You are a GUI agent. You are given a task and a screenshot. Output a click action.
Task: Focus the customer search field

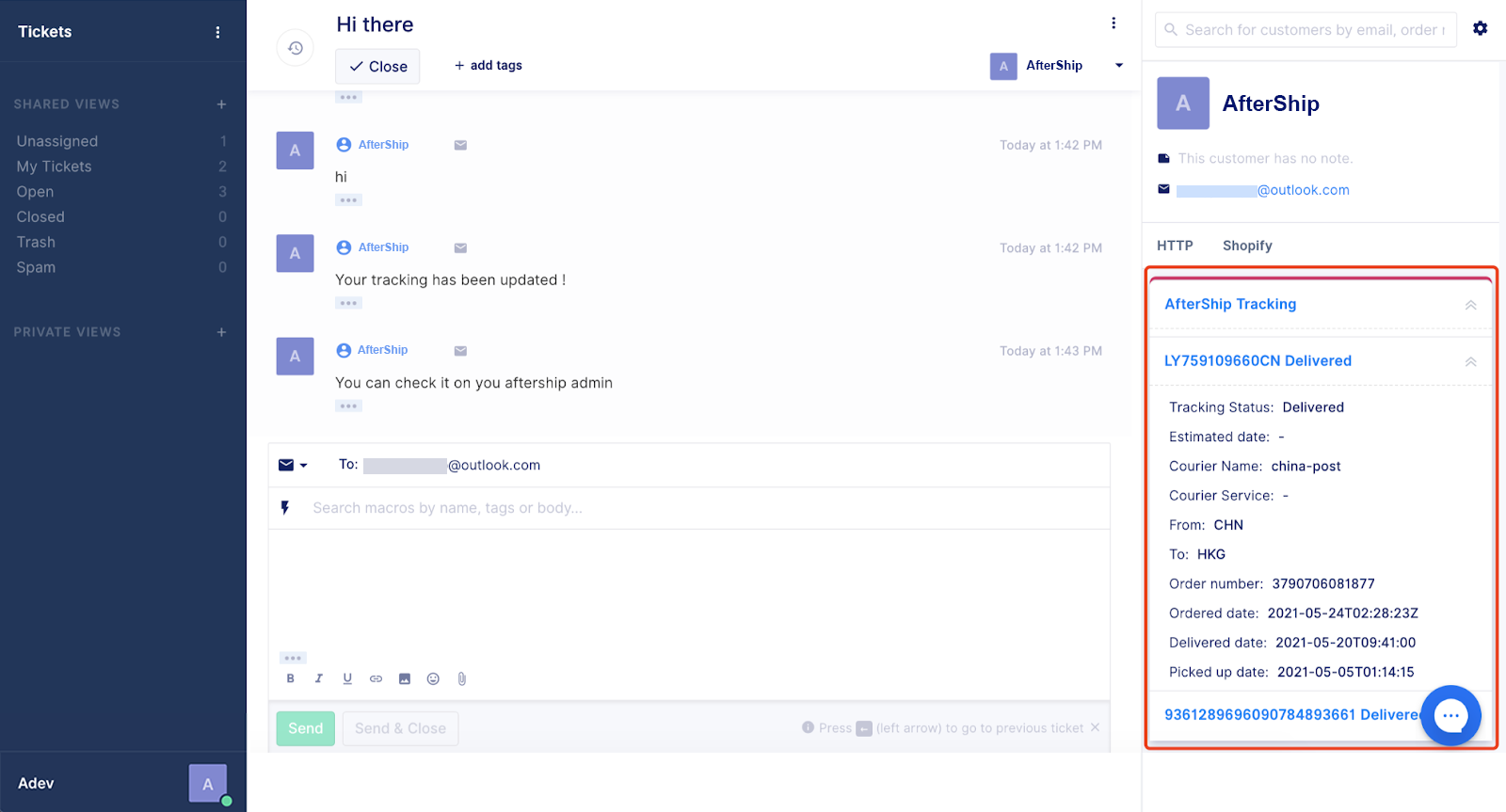1306,30
